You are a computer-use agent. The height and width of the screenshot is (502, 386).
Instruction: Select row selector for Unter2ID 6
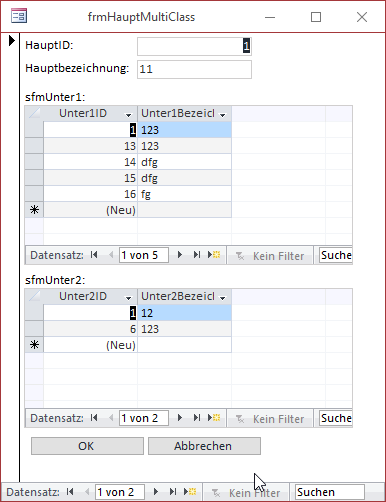point(34,329)
